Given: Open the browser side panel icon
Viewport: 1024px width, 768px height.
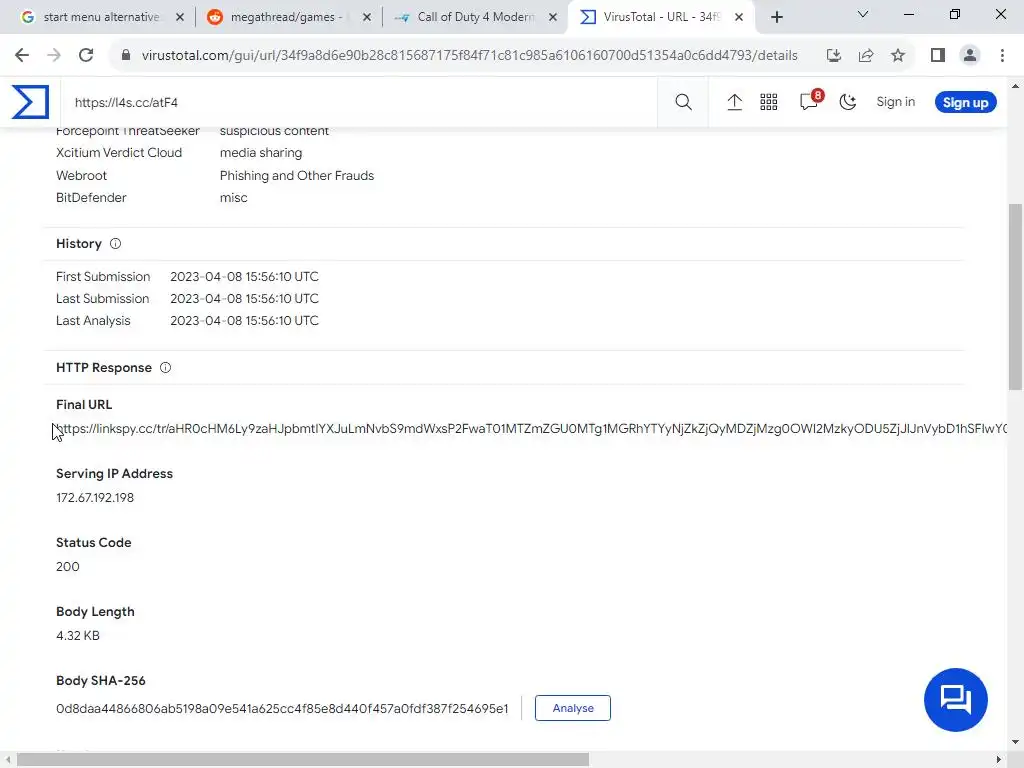Looking at the screenshot, I should click(938, 56).
